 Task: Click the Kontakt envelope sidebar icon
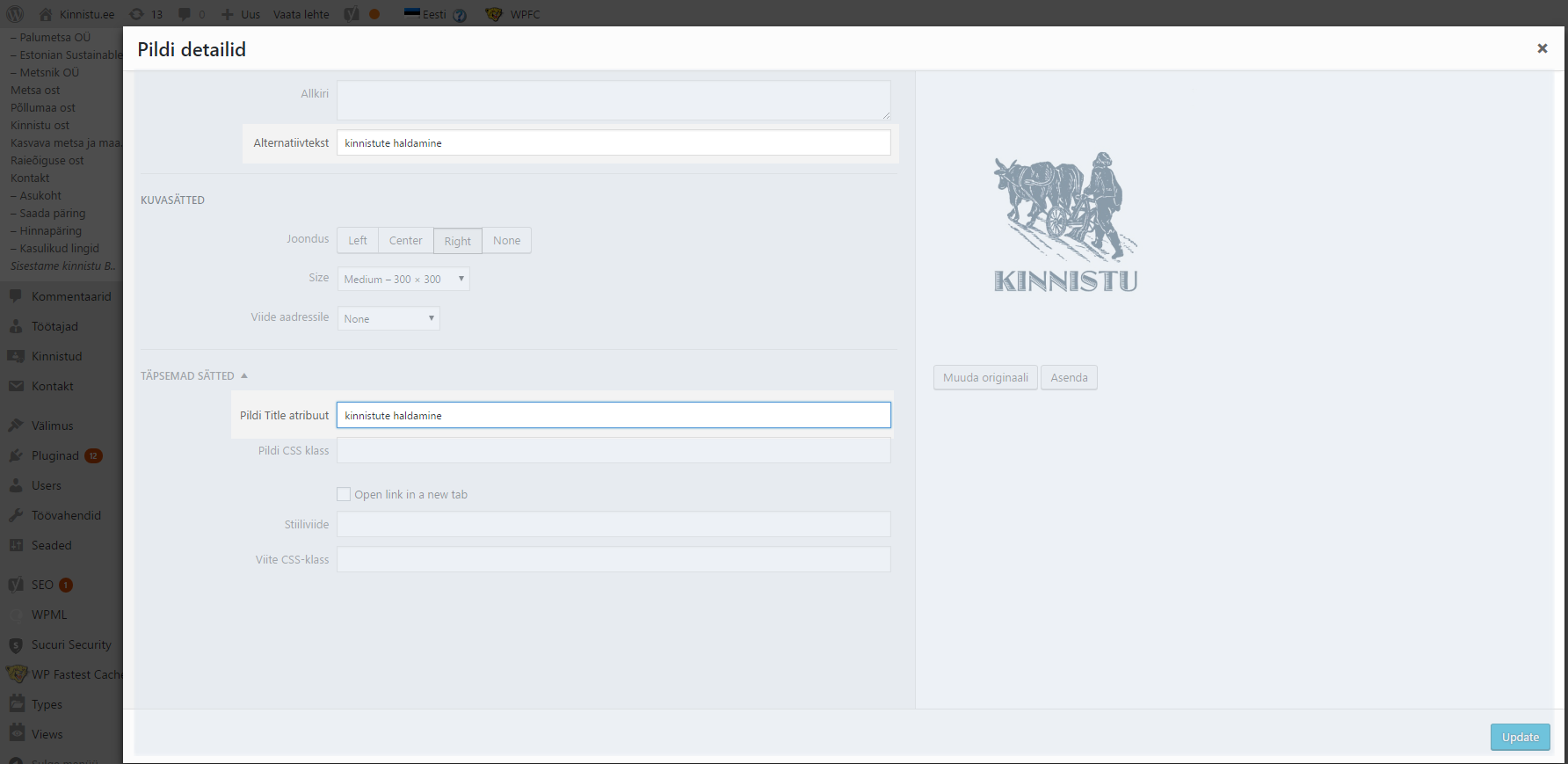pos(16,386)
